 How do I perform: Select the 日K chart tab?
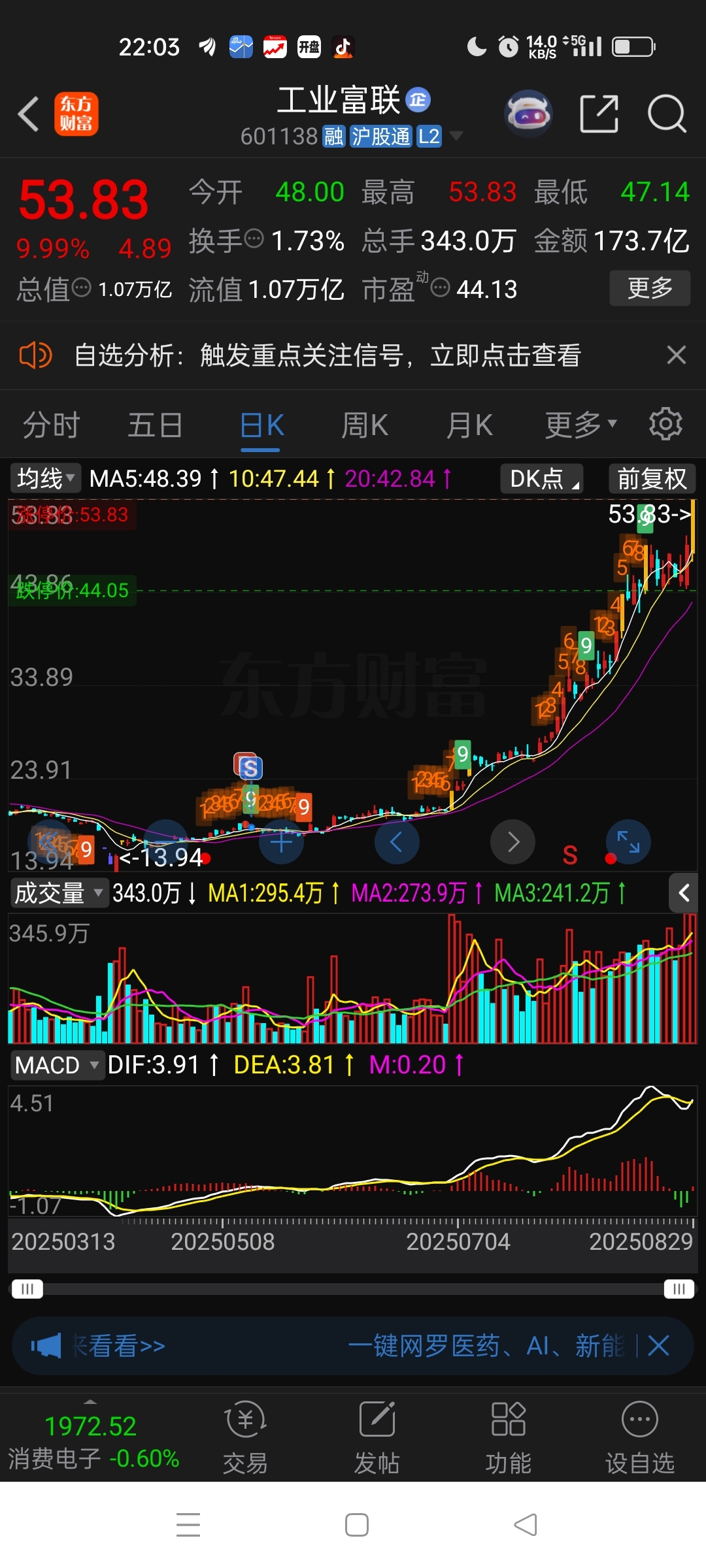(261, 425)
